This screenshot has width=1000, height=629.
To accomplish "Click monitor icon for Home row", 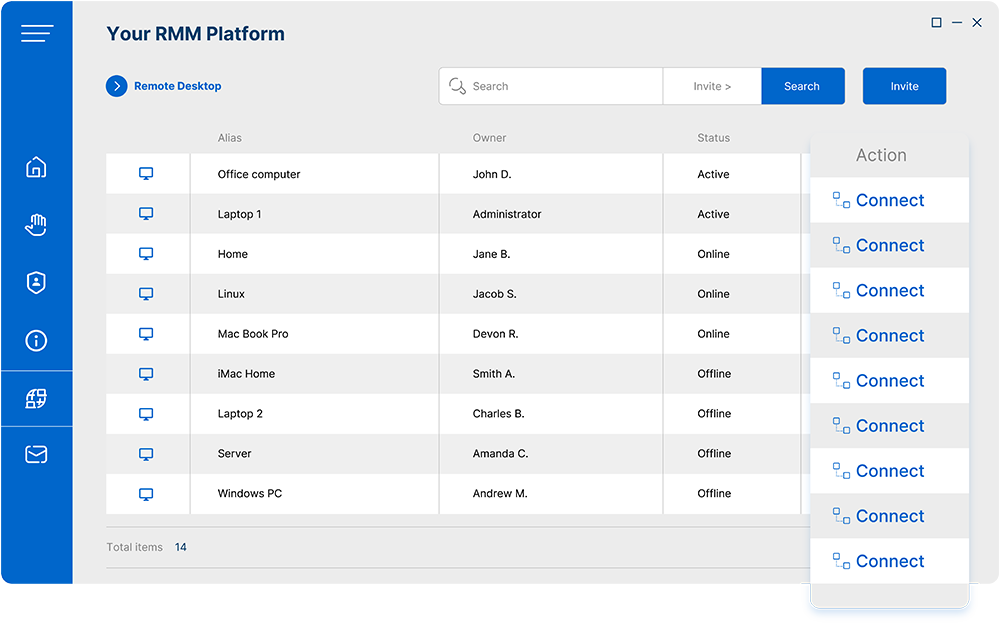I will point(146,254).
